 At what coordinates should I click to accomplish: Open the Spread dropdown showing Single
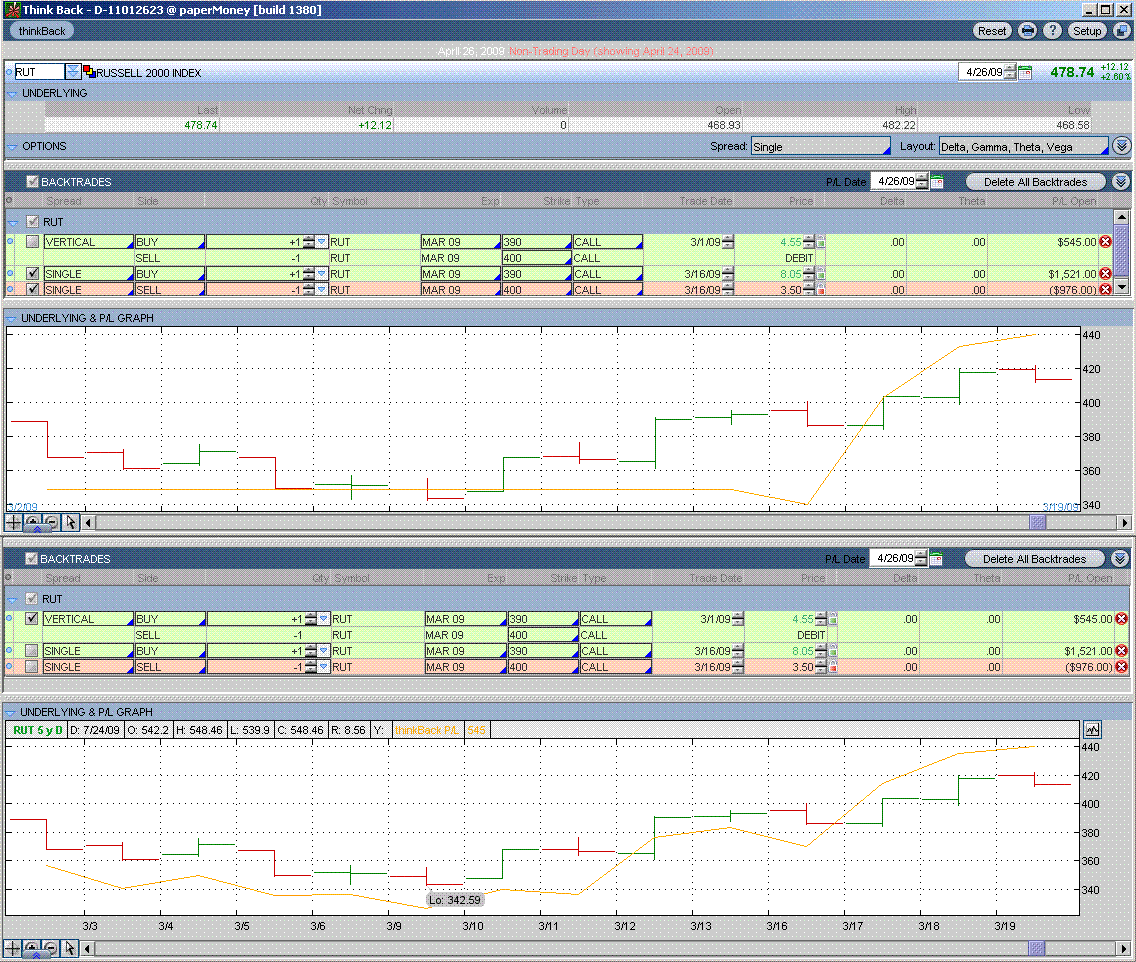click(819, 147)
